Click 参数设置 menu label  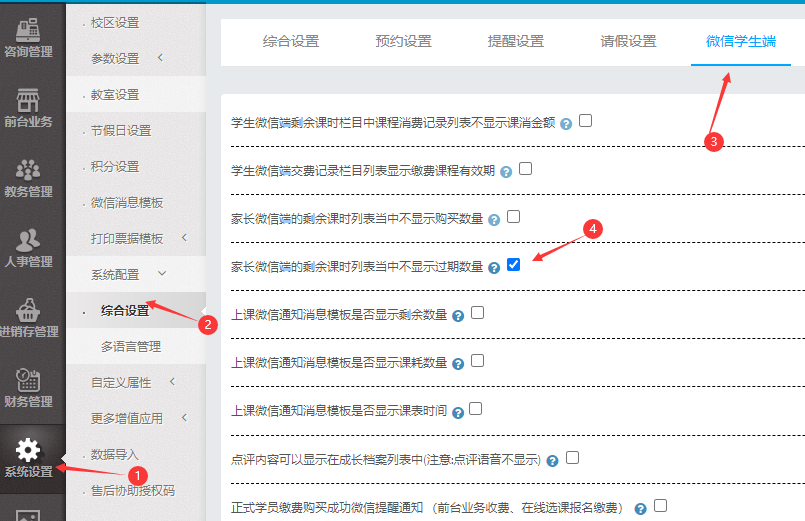tap(115, 59)
